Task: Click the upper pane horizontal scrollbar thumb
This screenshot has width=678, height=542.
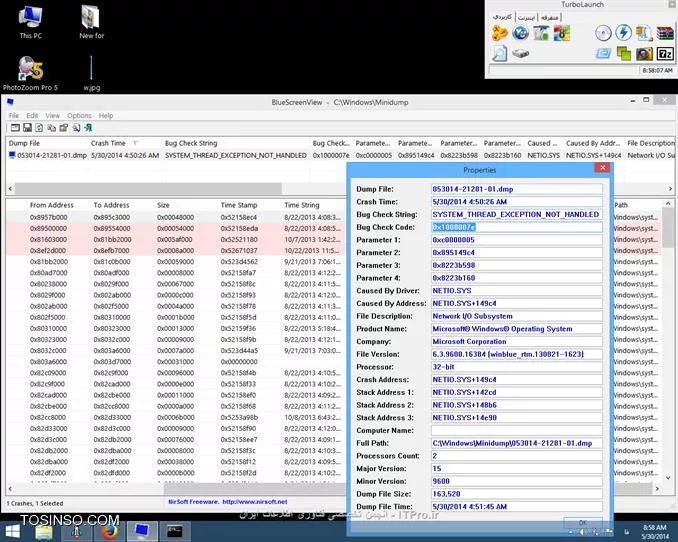Action: (x=148, y=189)
